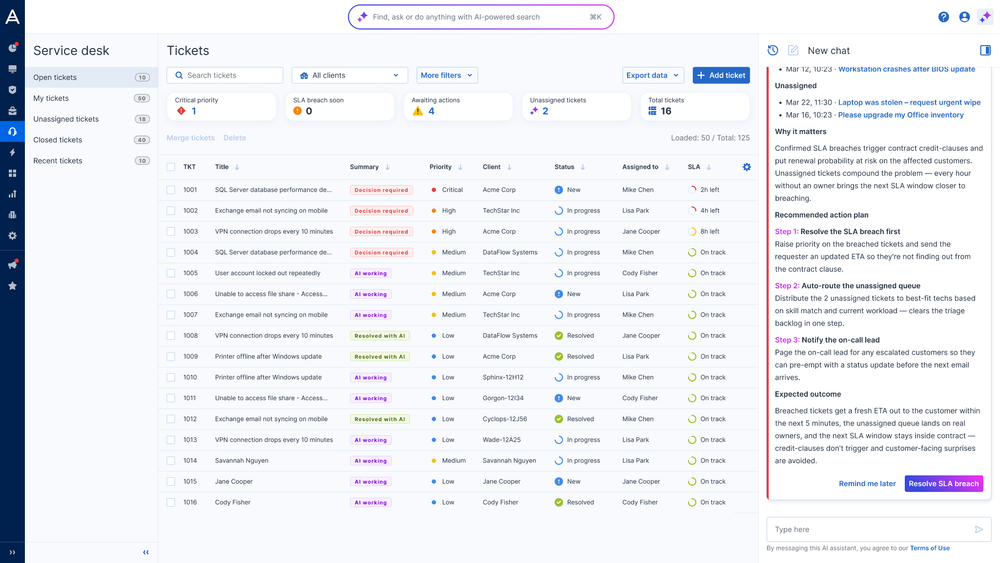
Task: Toggle the chat side panel layout icon
Action: click(x=985, y=50)
